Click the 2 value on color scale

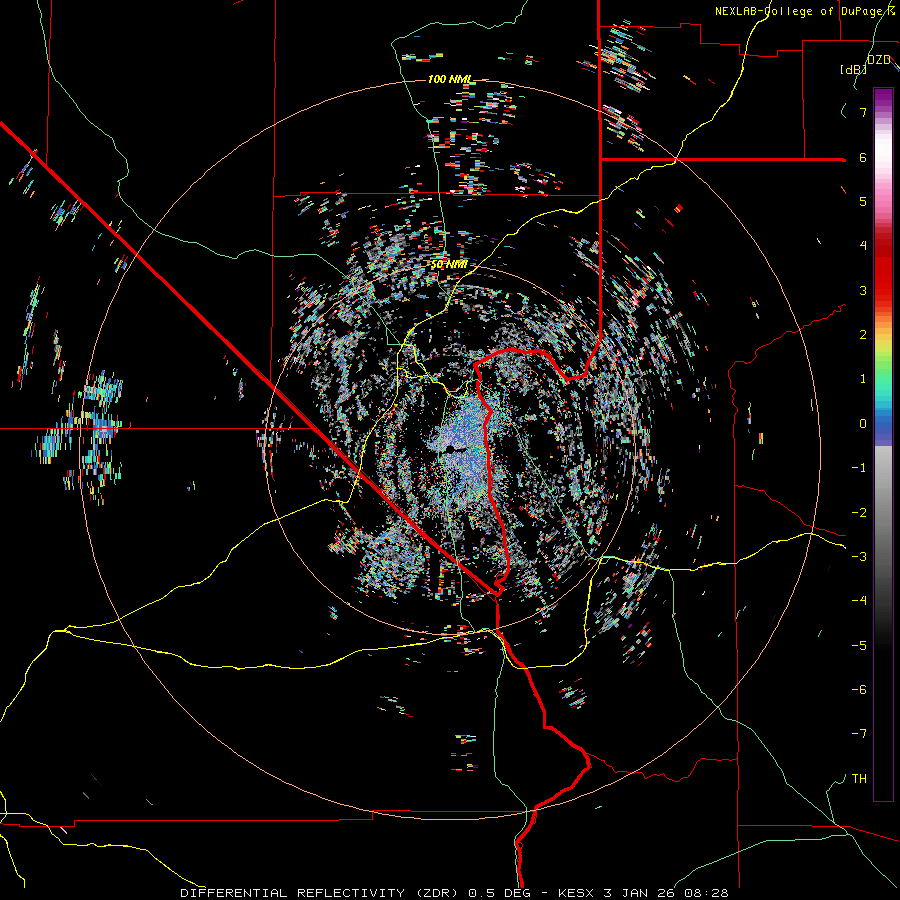[x=863, y=335]
